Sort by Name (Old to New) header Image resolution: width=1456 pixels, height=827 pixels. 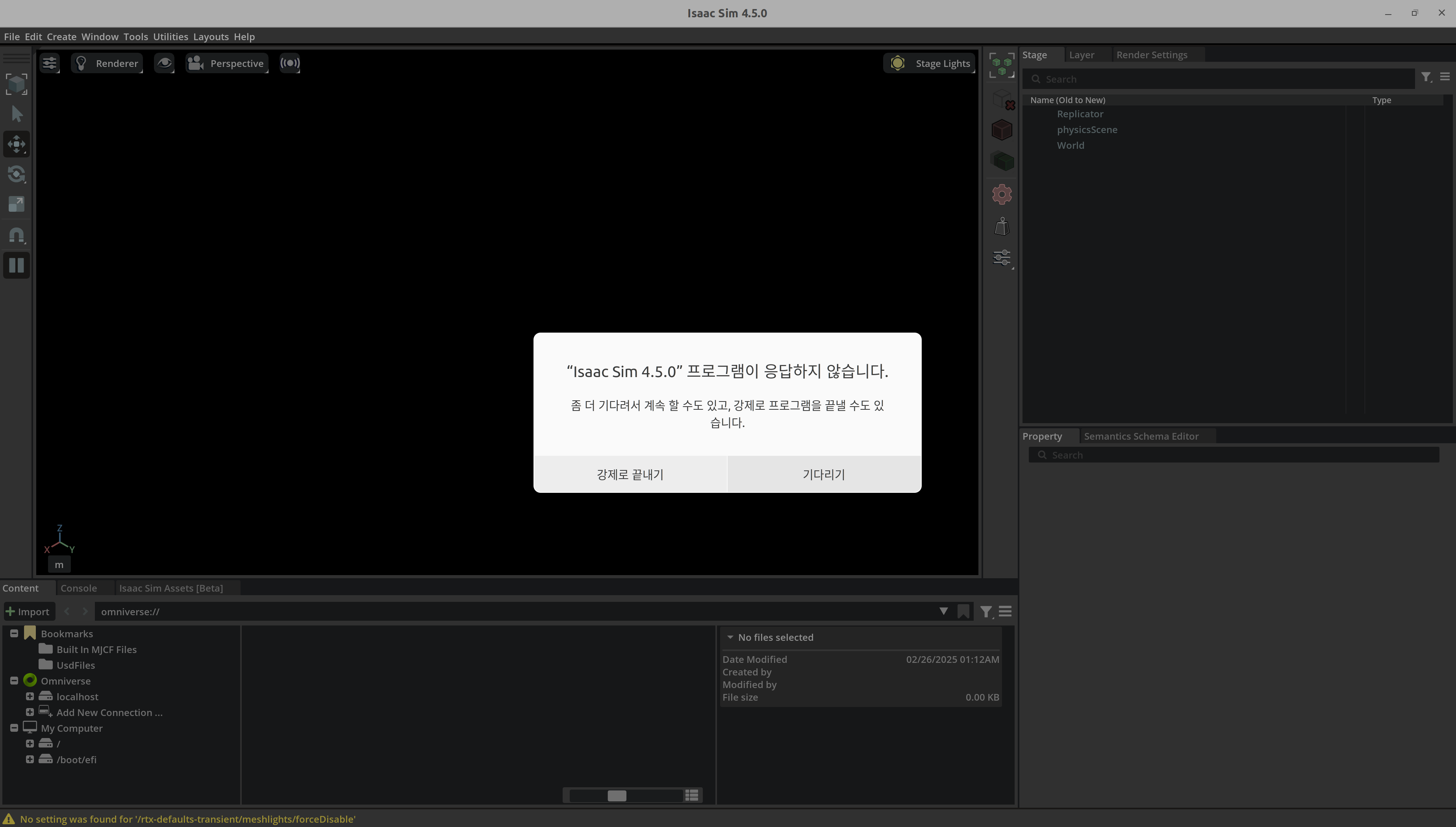pyautogui.click(x=1067, y=100)
